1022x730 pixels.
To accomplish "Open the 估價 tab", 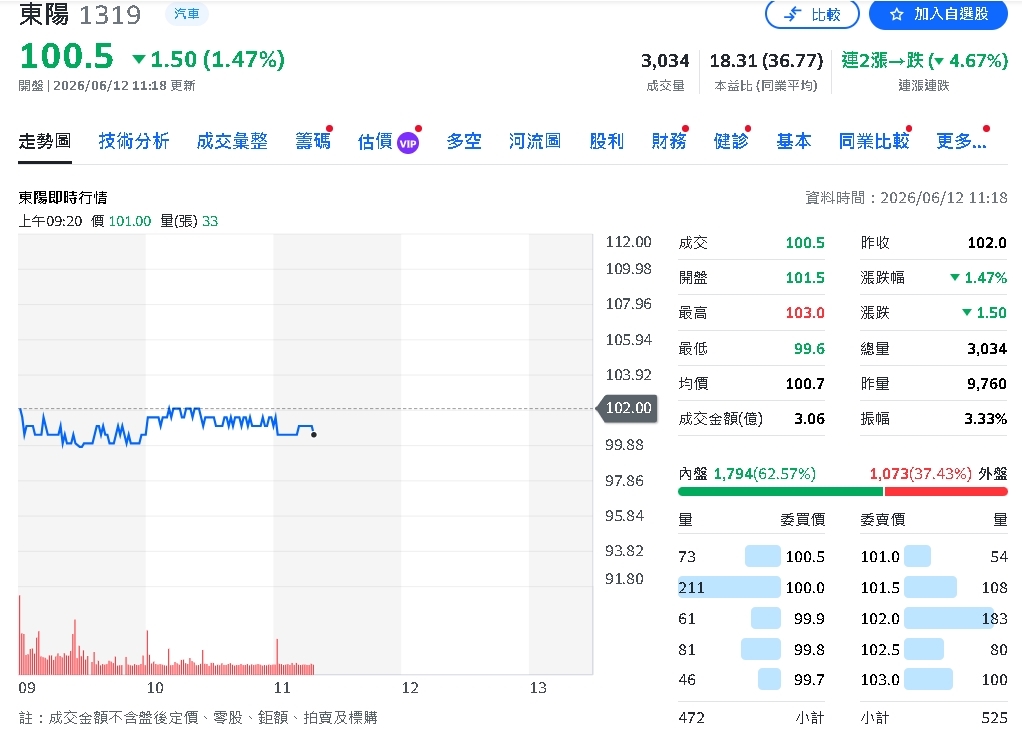I will tap(375, 141).
